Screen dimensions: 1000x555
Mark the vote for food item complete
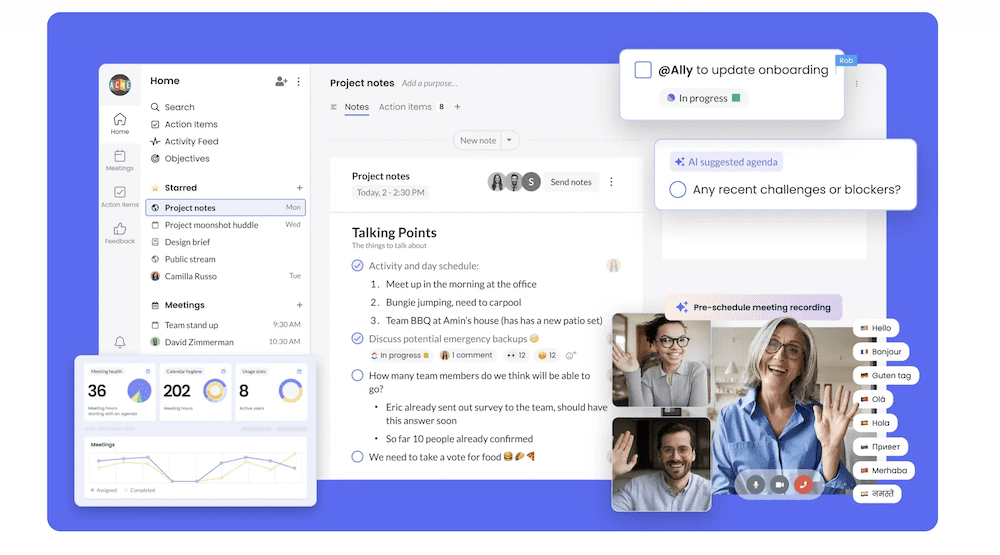pyautogui.click(x=357, y=456)
